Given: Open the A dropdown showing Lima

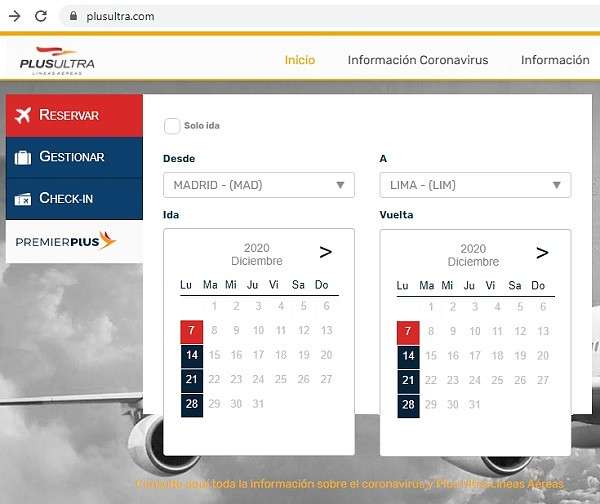Looking at the screenshot, I should tap(475, 185).
